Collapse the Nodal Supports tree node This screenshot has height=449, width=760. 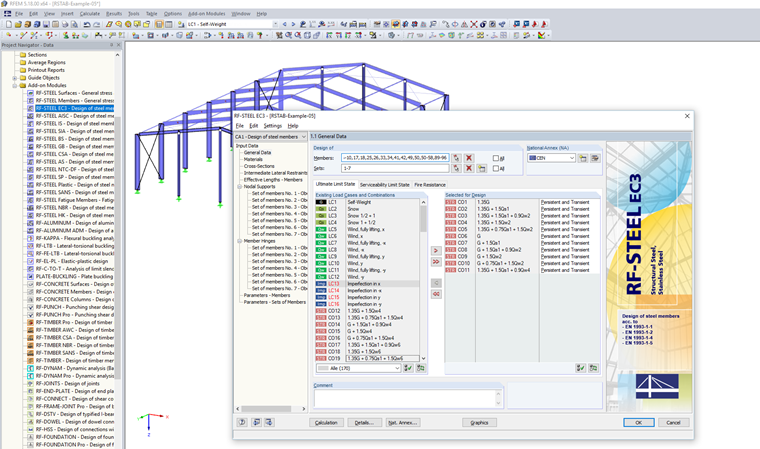click(x=239, y=187)
